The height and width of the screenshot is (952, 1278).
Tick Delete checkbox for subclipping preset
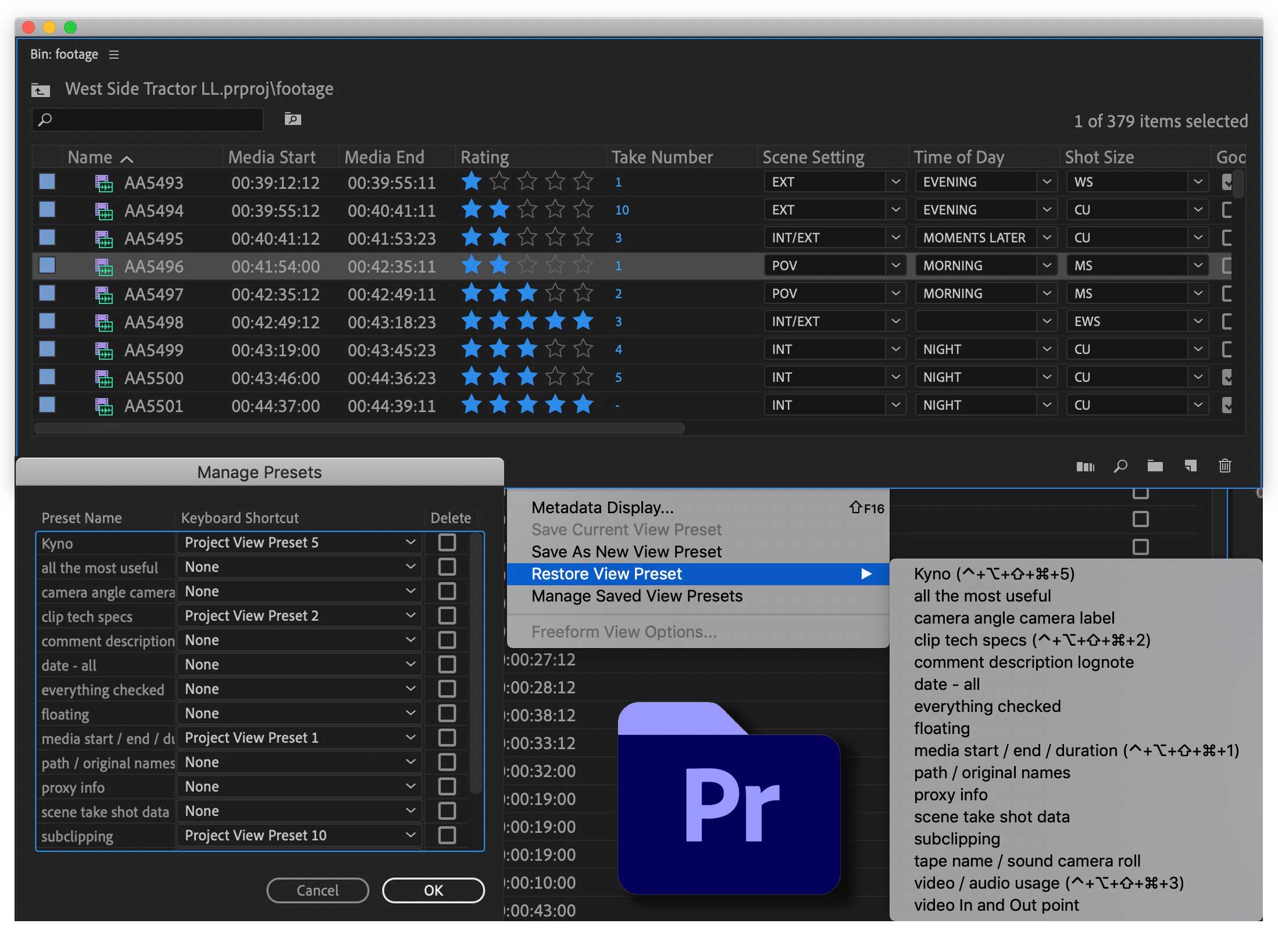[x=447, y=835]
